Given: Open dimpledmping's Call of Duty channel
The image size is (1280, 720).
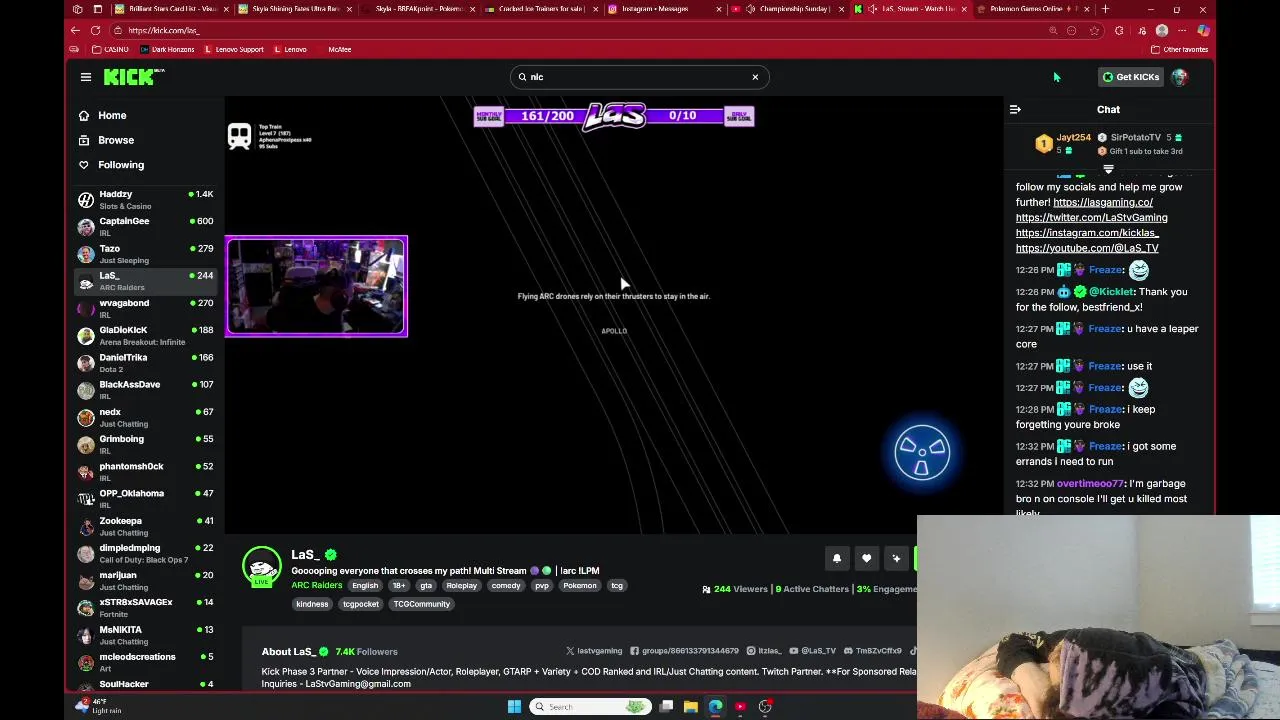Looking at the screenshot, I should 146,554.
